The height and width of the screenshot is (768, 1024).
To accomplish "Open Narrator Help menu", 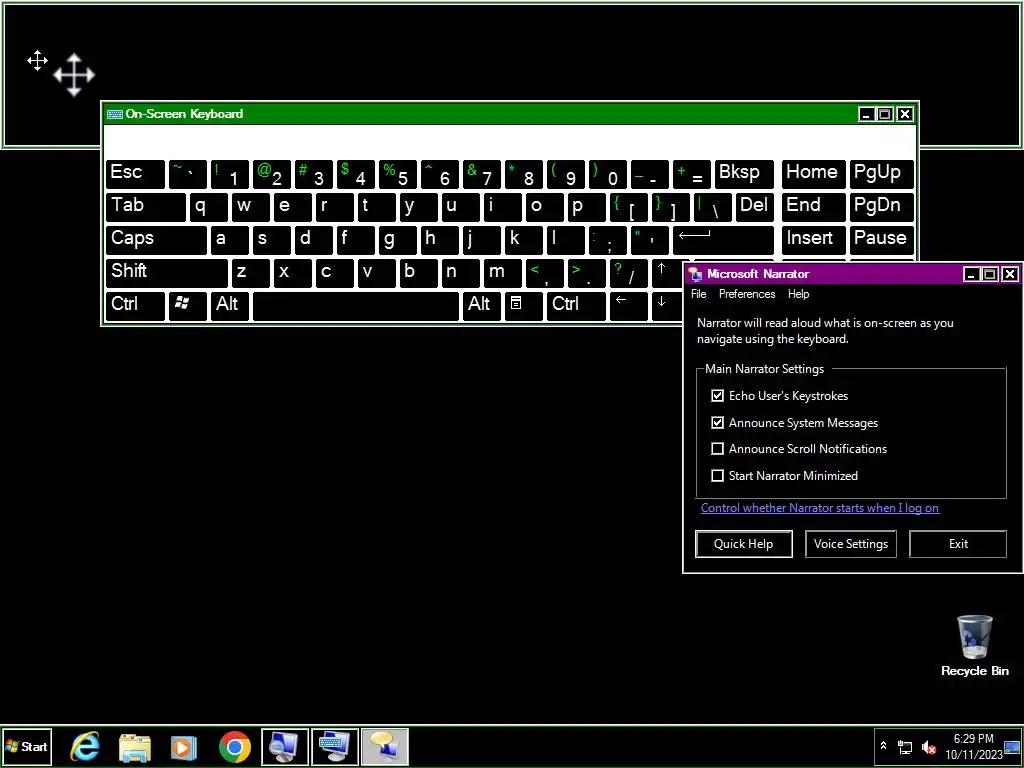I will click(x=798, y=295).
